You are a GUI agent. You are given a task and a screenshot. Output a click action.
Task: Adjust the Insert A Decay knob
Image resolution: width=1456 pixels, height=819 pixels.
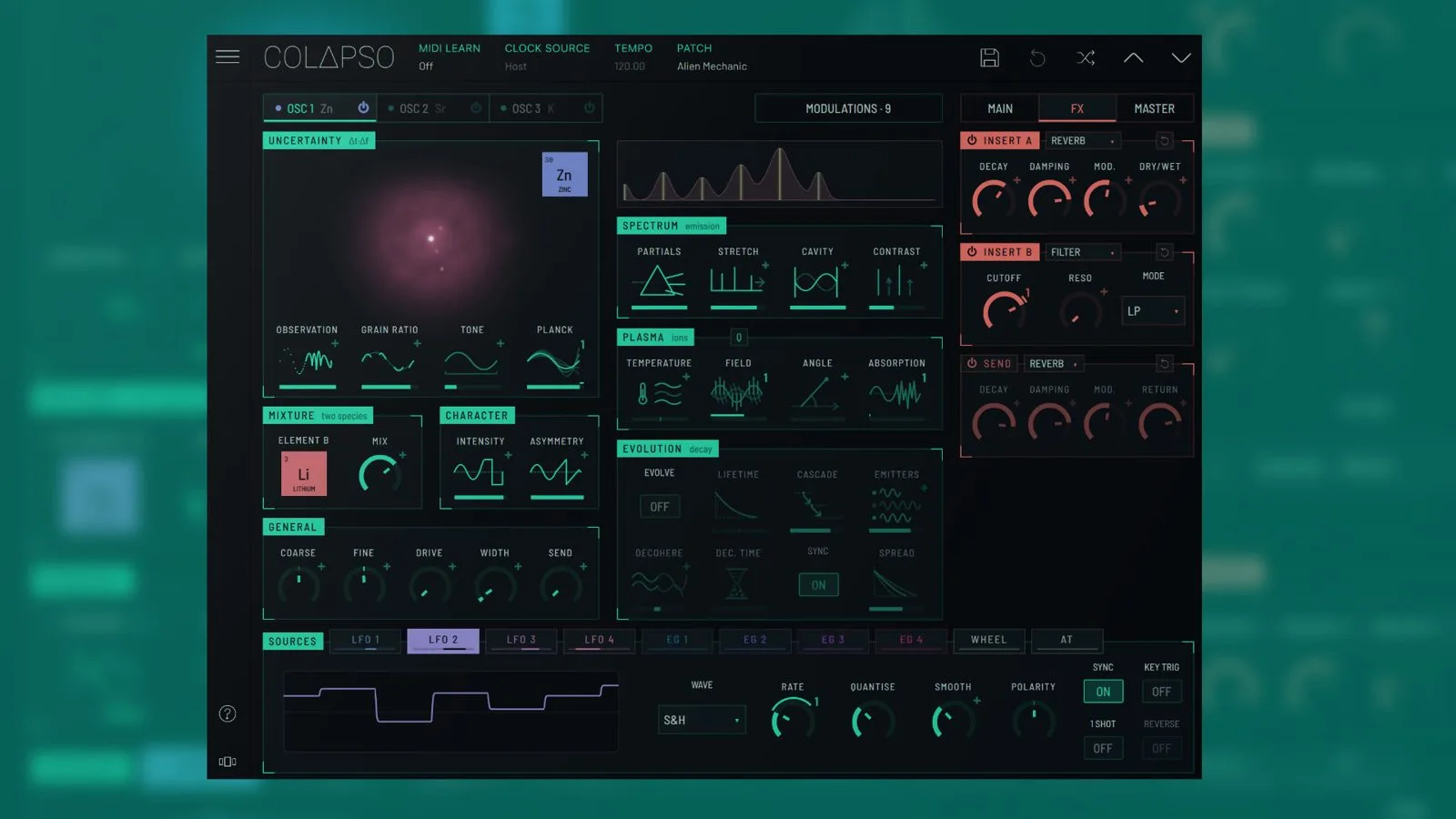(993, 198)
